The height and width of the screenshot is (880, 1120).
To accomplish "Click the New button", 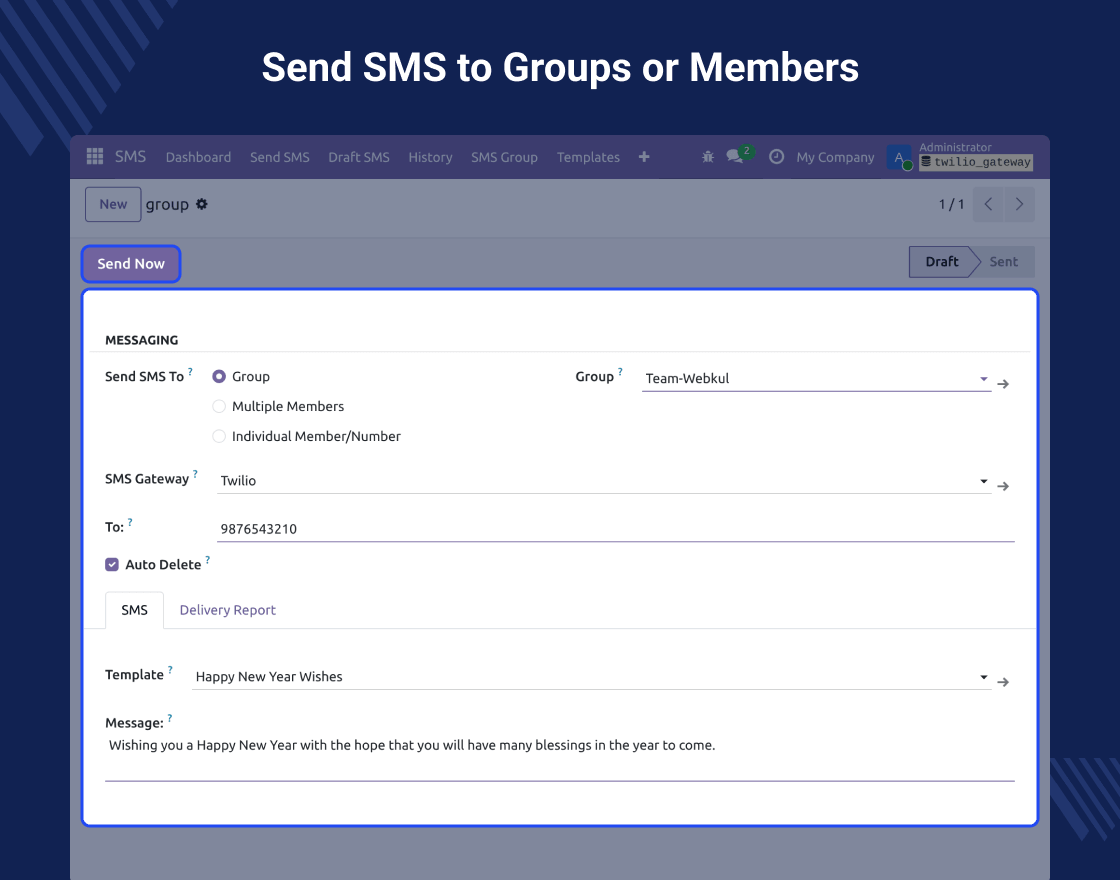I will pos(113,204).
